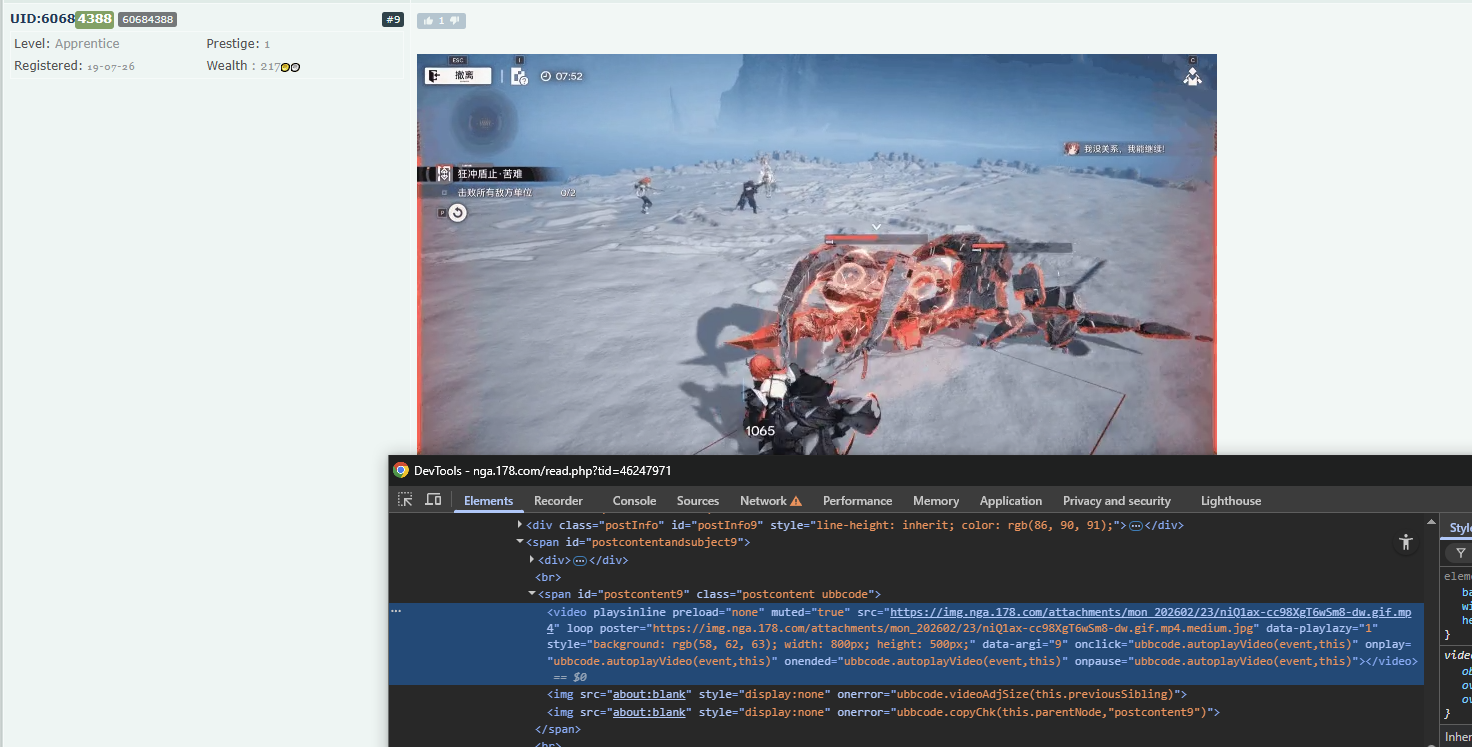
Task: Switch to the Sources tab
Action: click(x=698, y=501)
